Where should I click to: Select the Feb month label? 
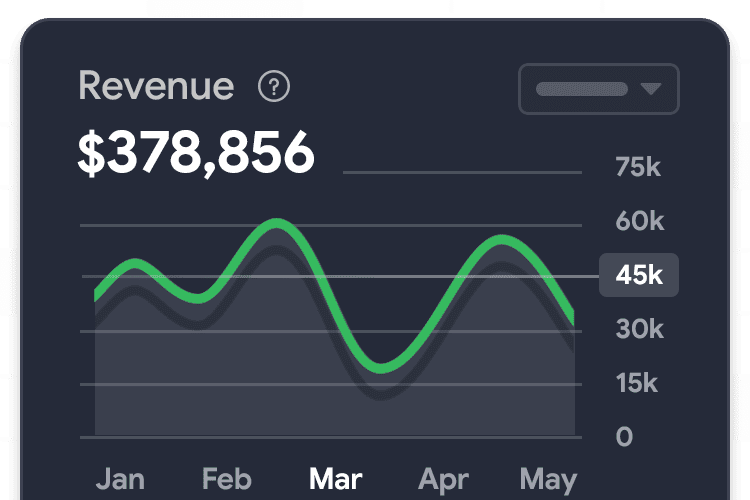coord(228,479)
